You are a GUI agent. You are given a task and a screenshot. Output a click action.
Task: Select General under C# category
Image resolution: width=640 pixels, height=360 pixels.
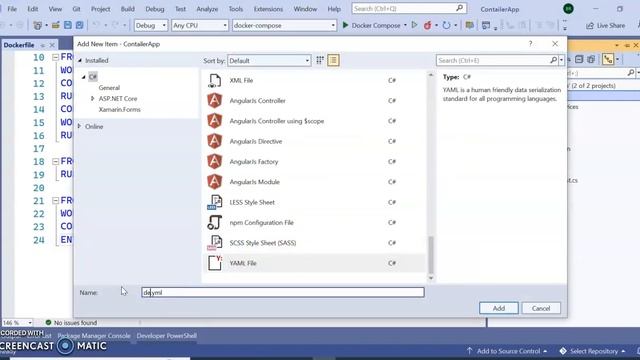(109, 88)
